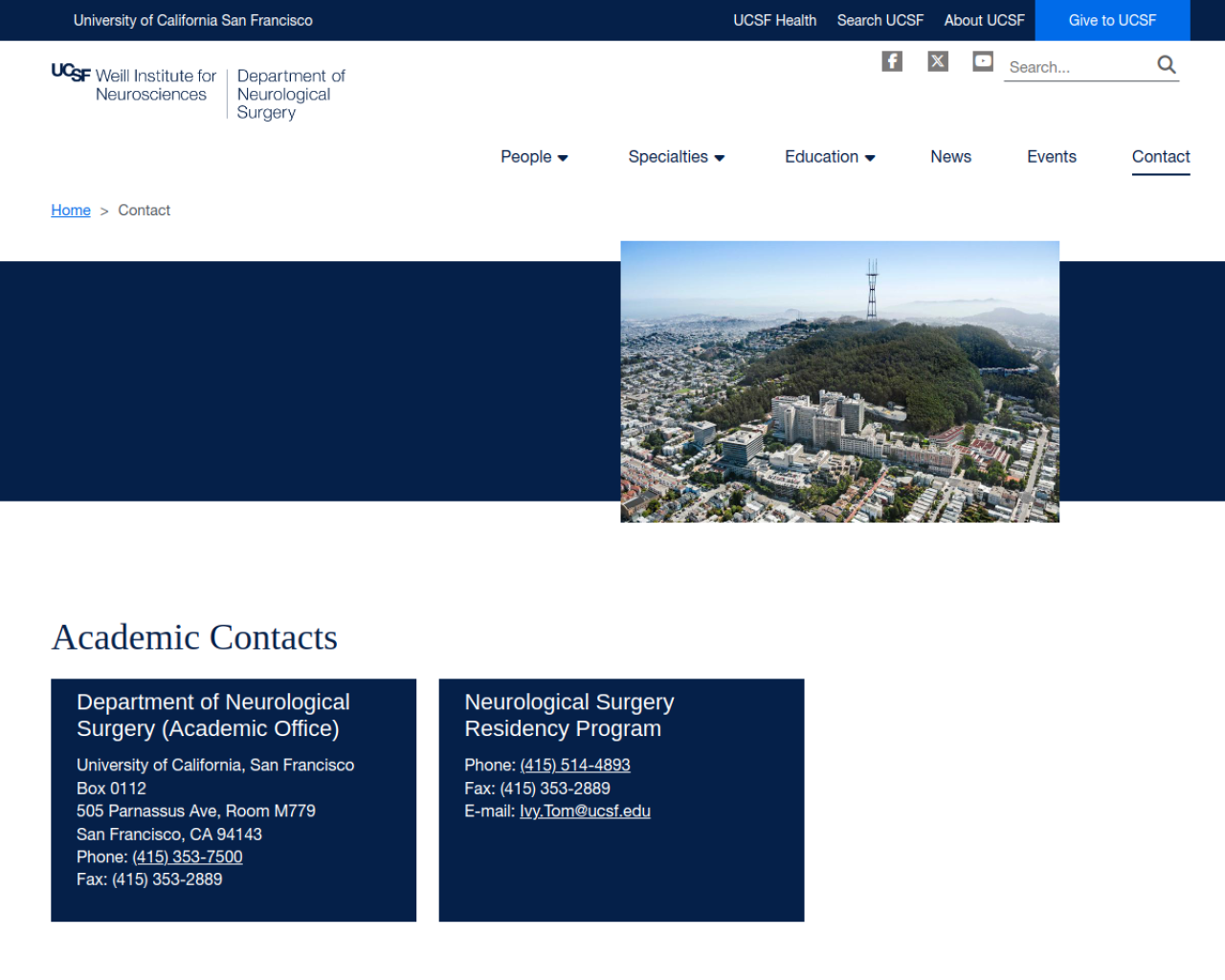This screenshot has height=980, width=1225.
Task: Open the Events menu item
Action: 1052,157
